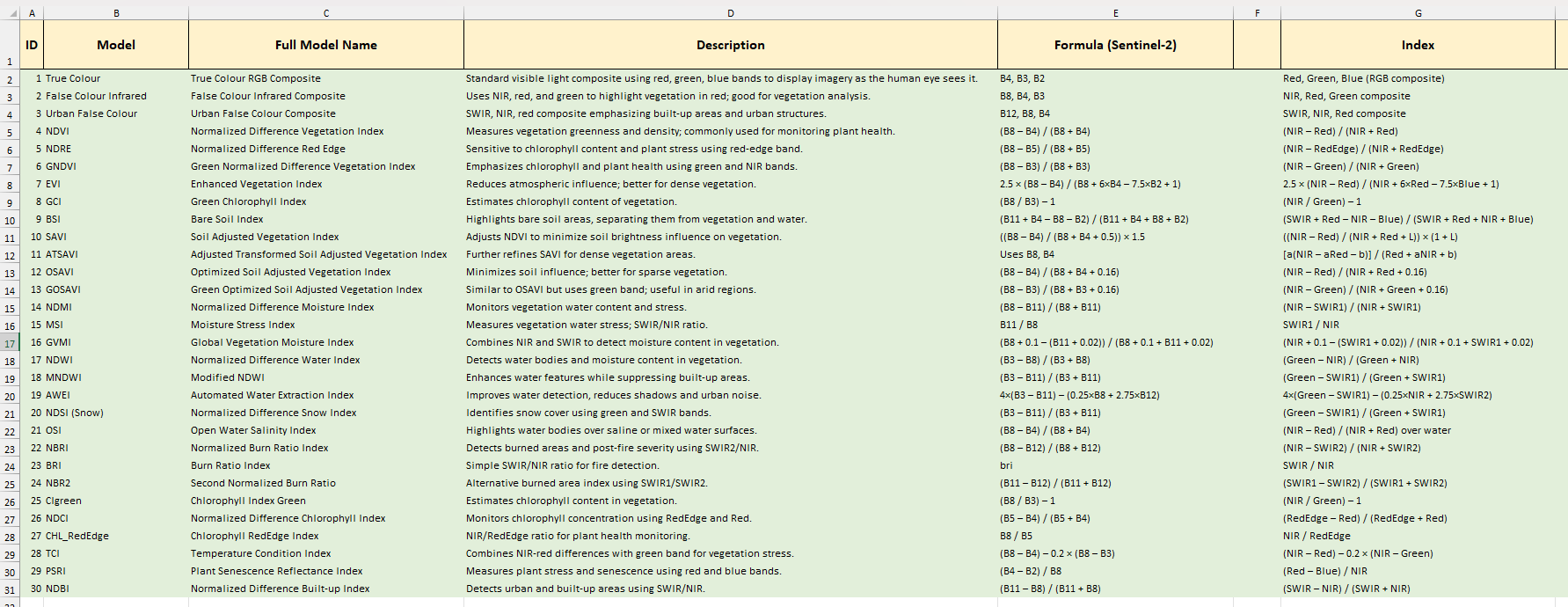Click the 'Index' header cell
The height and width of the screenshot is (607, 1568).
coord(1418,45)
